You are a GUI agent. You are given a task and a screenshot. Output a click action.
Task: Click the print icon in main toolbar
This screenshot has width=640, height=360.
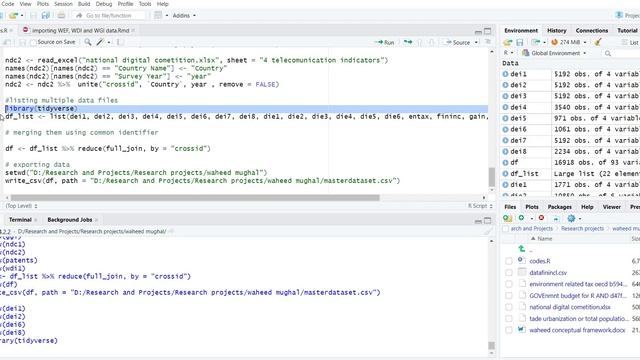click(61, 16)
